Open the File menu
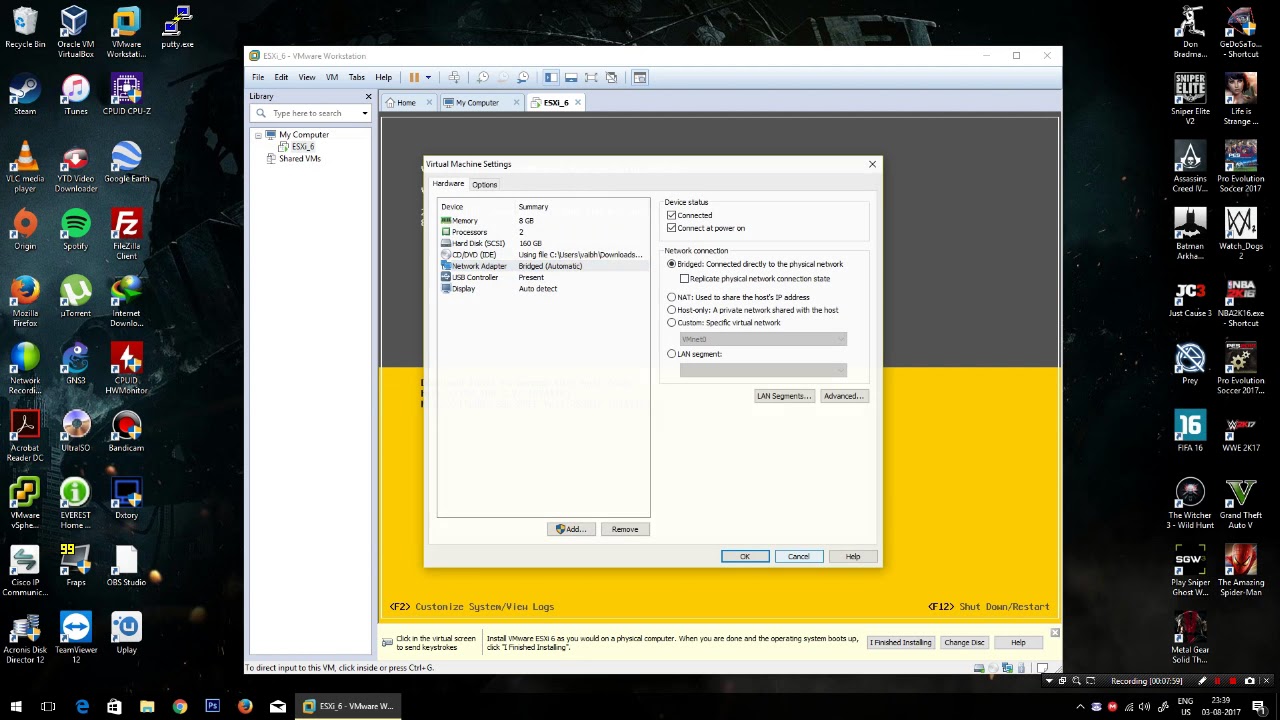Viewport: 1280px width, 720px height. tap(258, 77)
